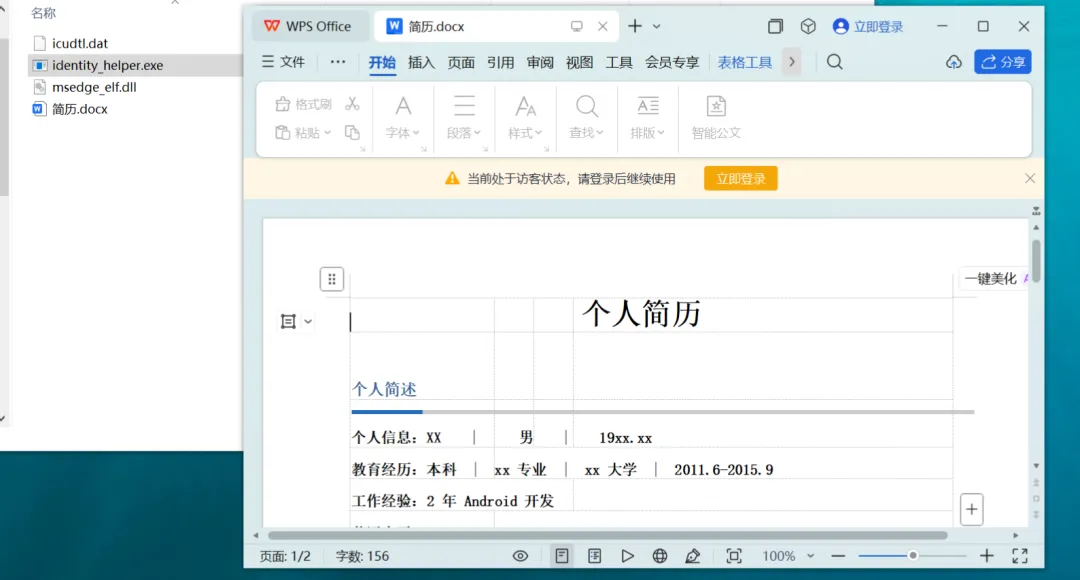Viewport: 1080px width, 580px height.
Task: Click the 一键美化 beautify button
Action: [x=995, y=278]
